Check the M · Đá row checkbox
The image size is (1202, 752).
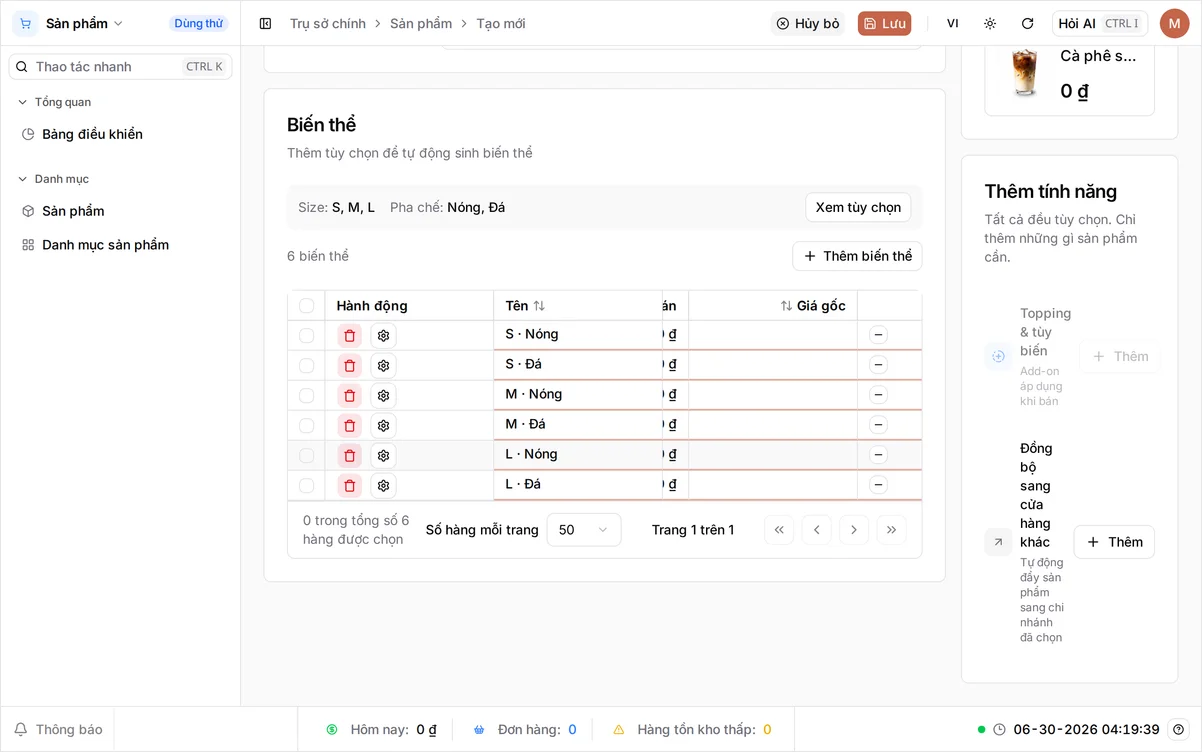coord(307,426)
